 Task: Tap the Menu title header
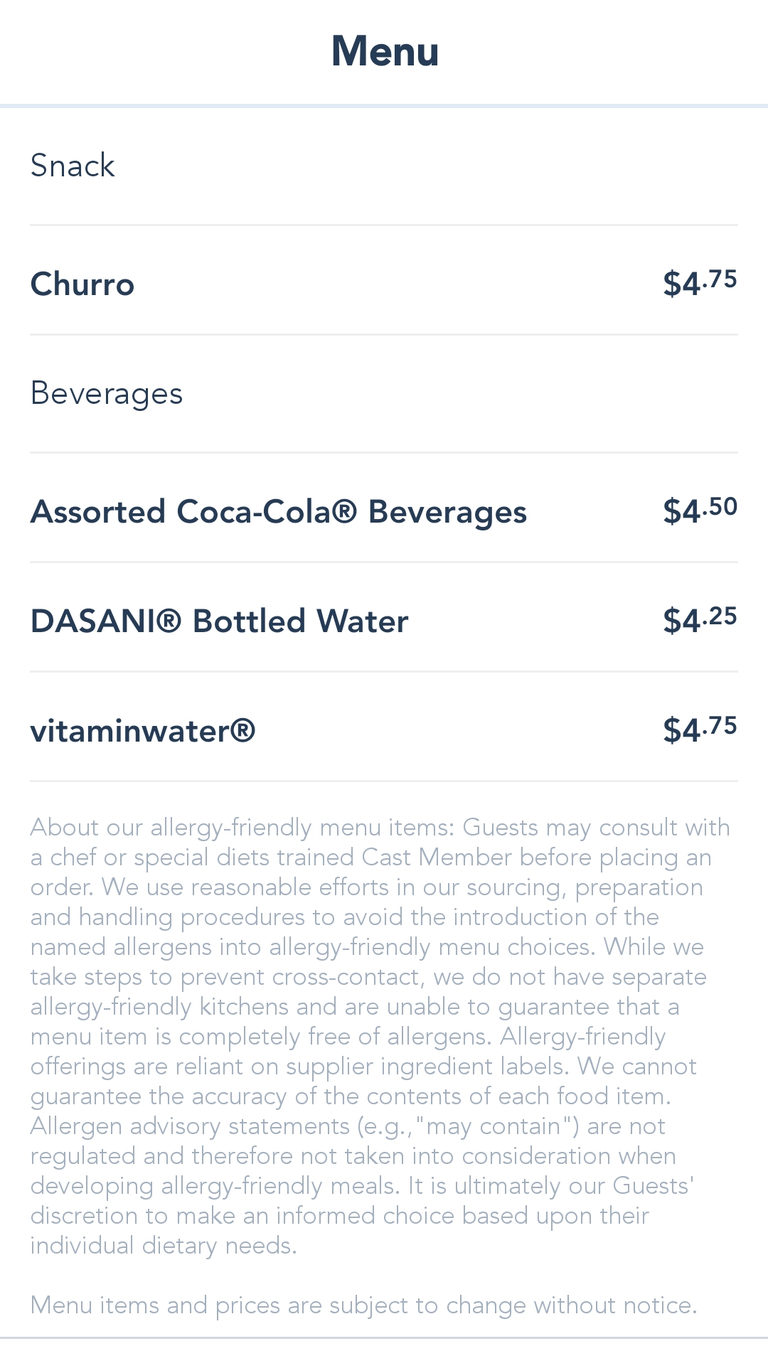[385, 52]
